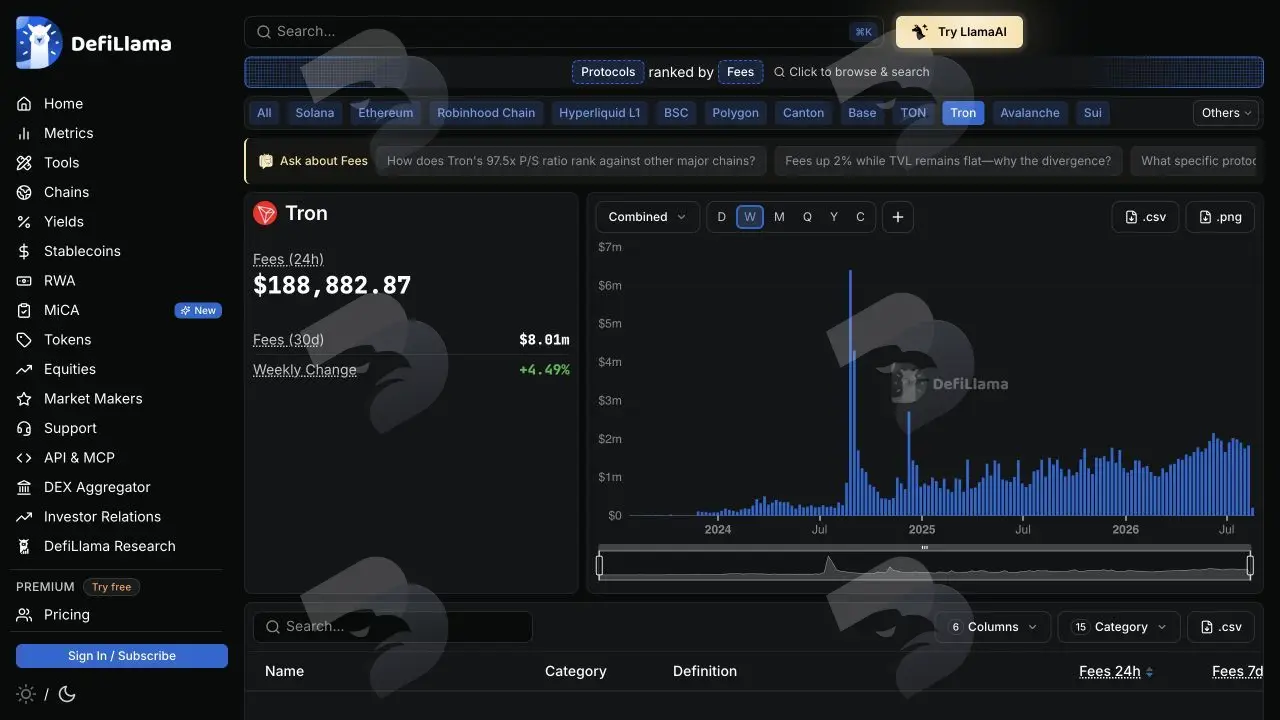
Task: Select the Y yearly interval
Action: coord(834,217)
